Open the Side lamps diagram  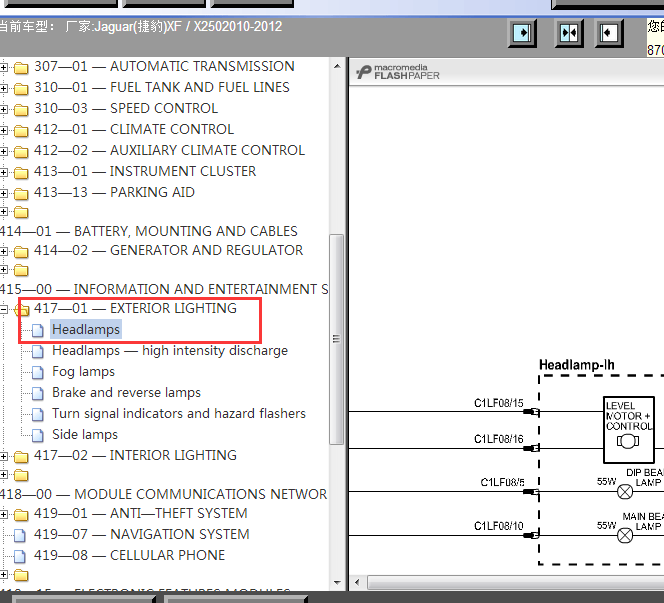coord(85,434)
